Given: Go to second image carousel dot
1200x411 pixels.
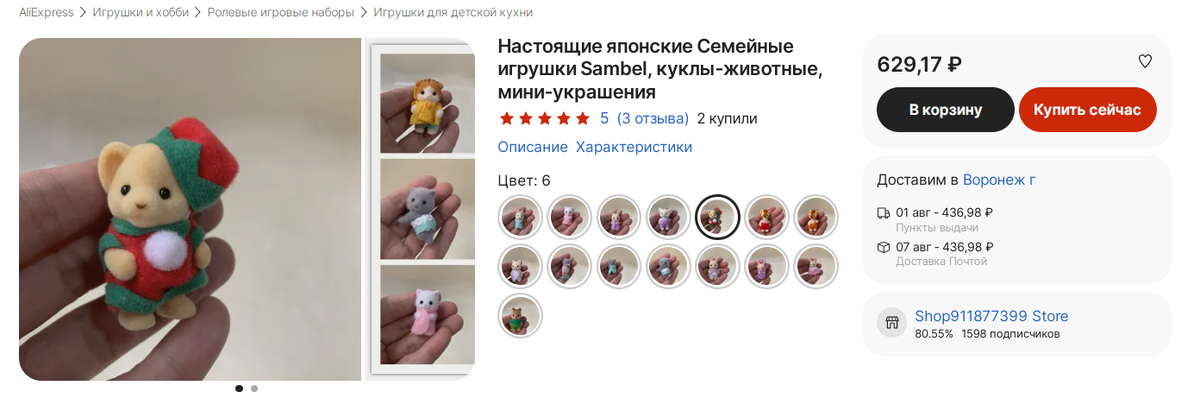Looking at the screenshot, I should [254, 388].
